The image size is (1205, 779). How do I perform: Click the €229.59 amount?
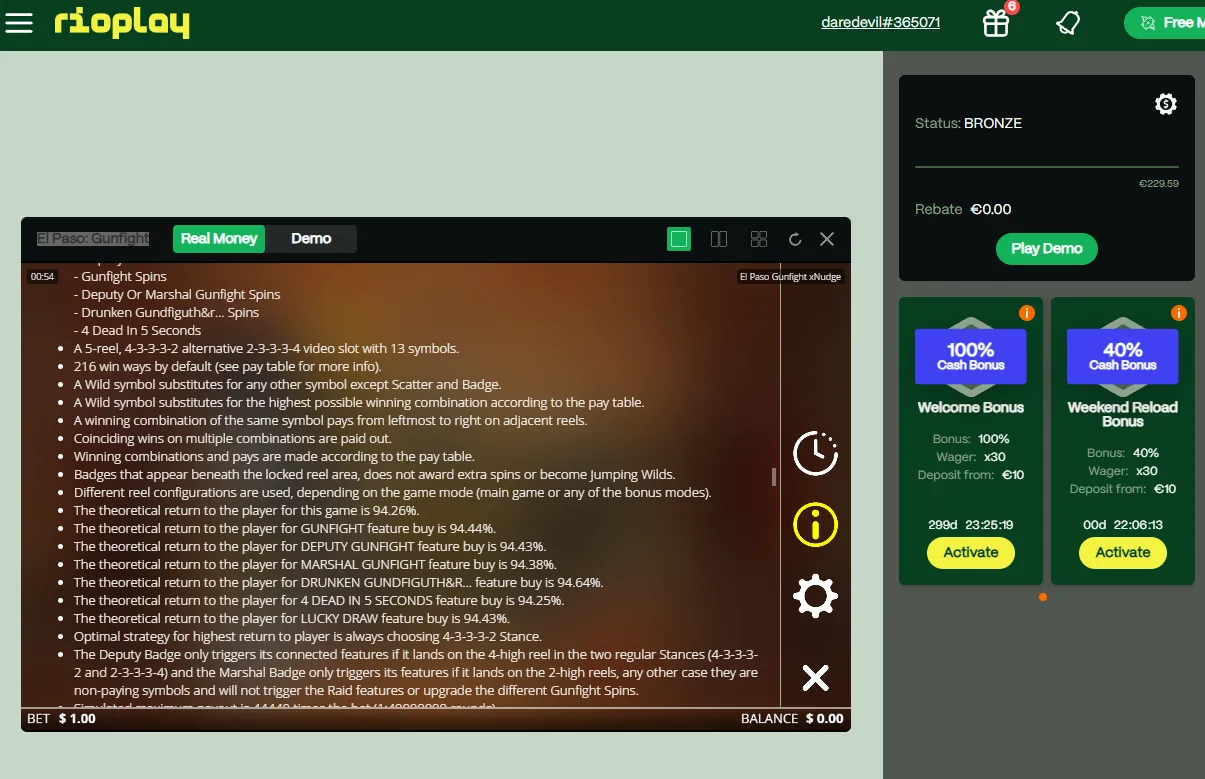[x=1159, y=184]
